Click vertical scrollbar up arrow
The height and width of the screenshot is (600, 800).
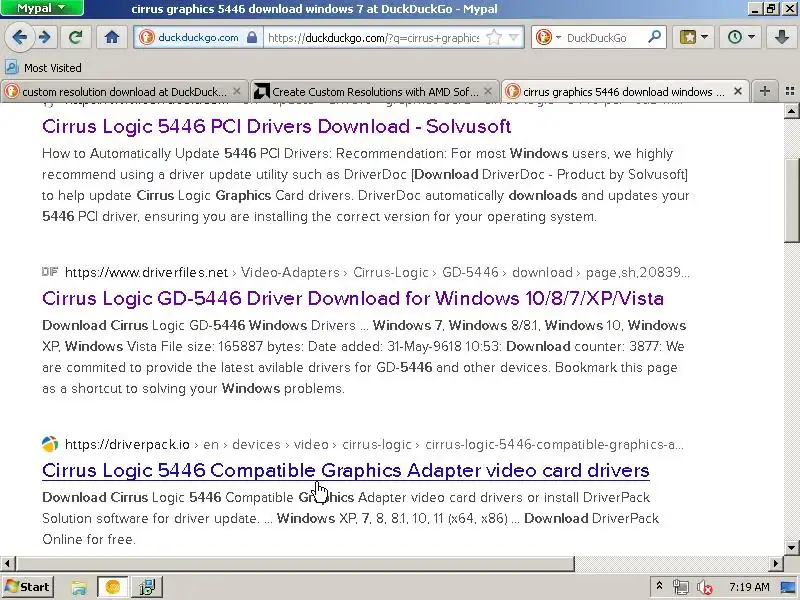(791, 111)
